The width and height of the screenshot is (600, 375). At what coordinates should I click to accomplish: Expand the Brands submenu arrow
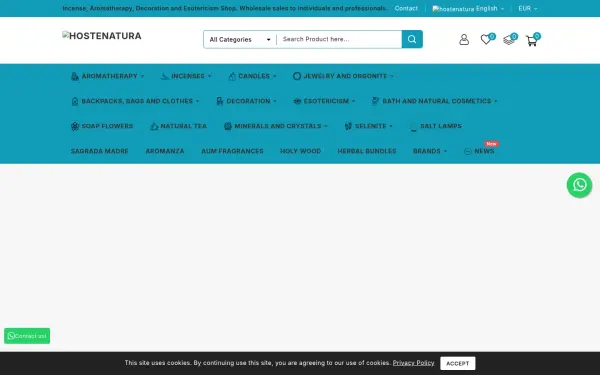(445, 152)
